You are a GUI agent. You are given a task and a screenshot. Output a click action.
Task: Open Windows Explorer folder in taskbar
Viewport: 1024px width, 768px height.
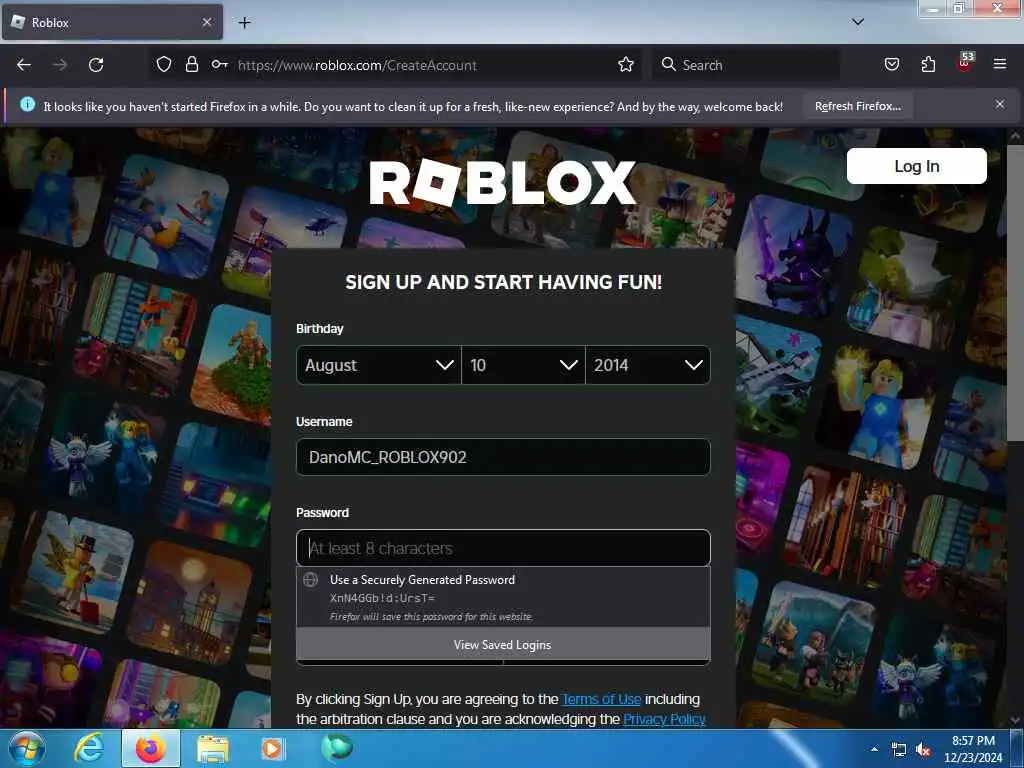[x=213, y=748]
